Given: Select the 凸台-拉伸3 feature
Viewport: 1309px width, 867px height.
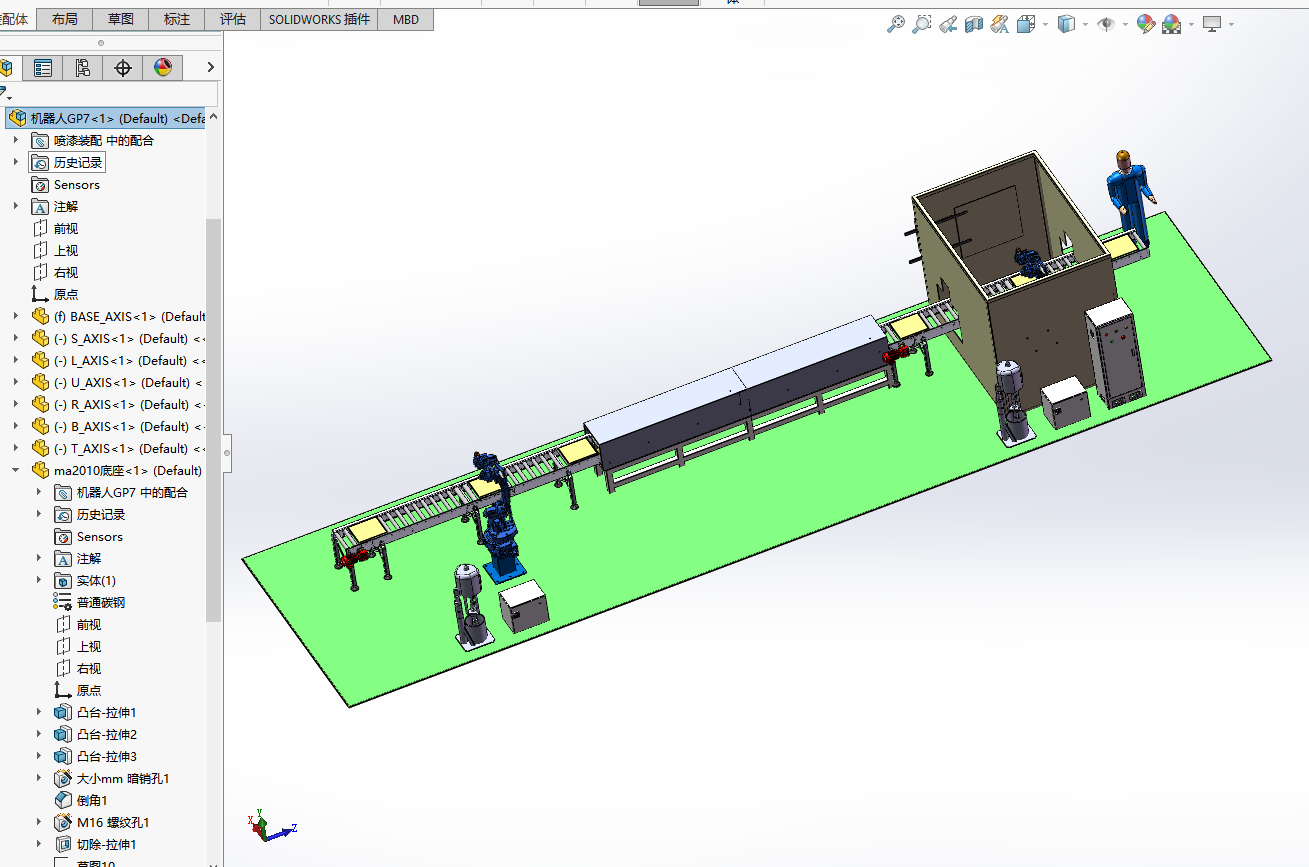Looking at the screenshot, I should 96,756.
